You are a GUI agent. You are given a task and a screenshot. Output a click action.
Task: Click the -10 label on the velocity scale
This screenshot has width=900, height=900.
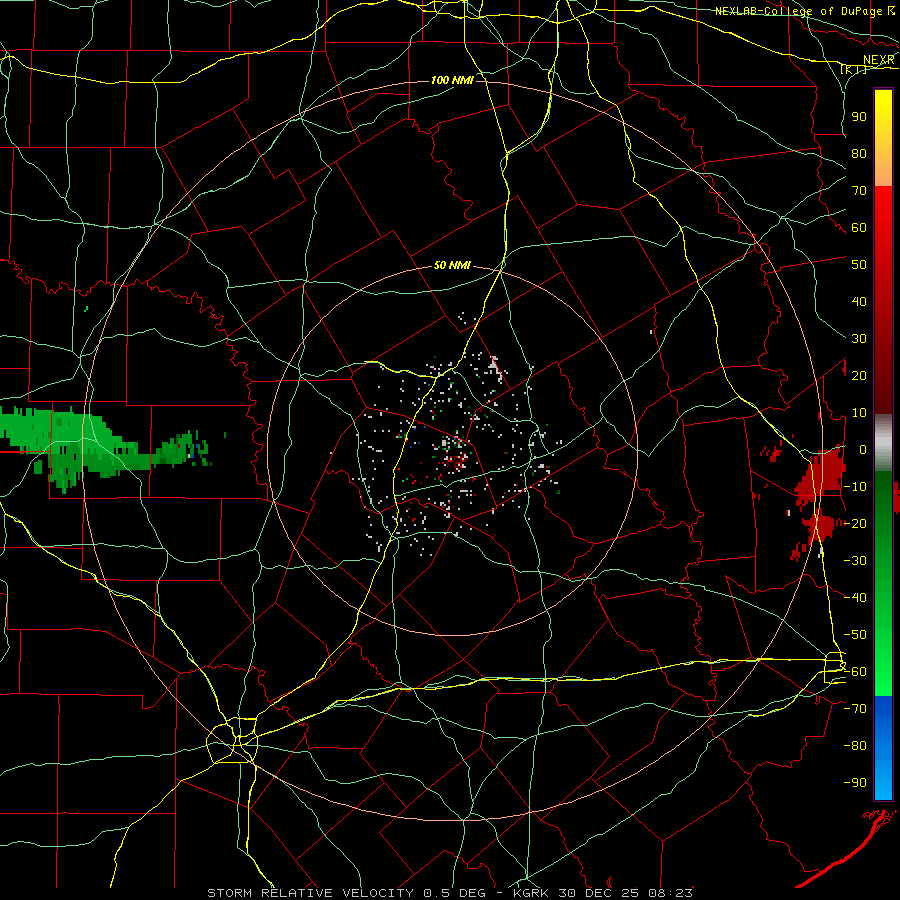855,487
